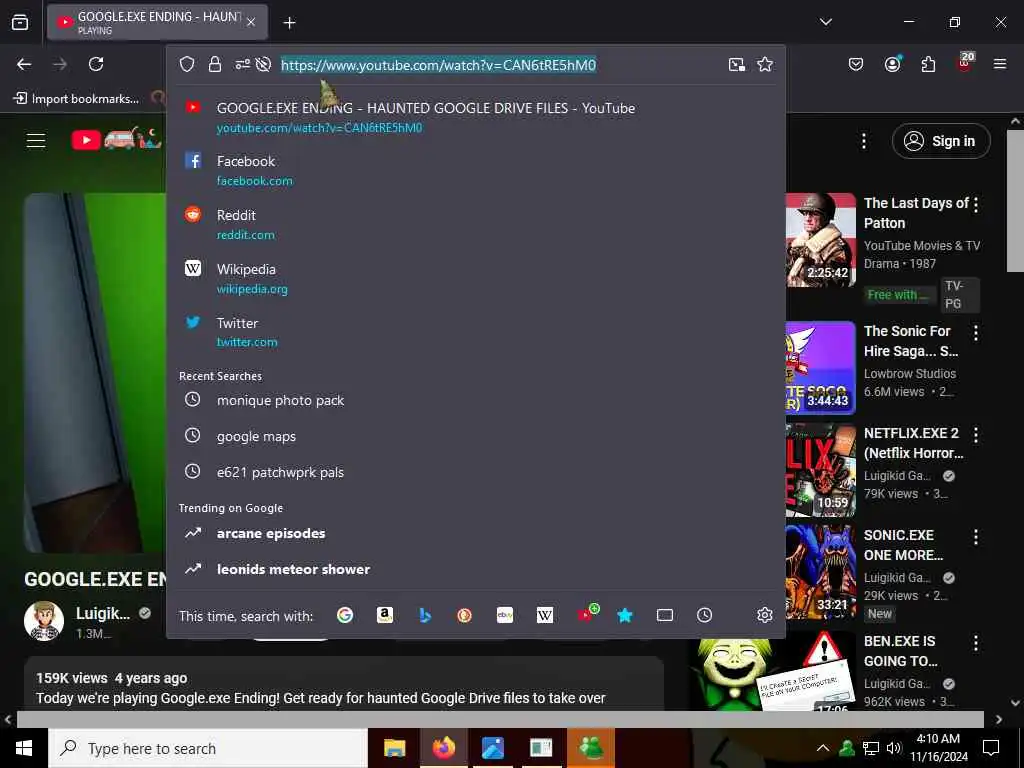
Task: Open options for The Last Days of Patton
Action: pyautogui.click(x=976, y=204)
